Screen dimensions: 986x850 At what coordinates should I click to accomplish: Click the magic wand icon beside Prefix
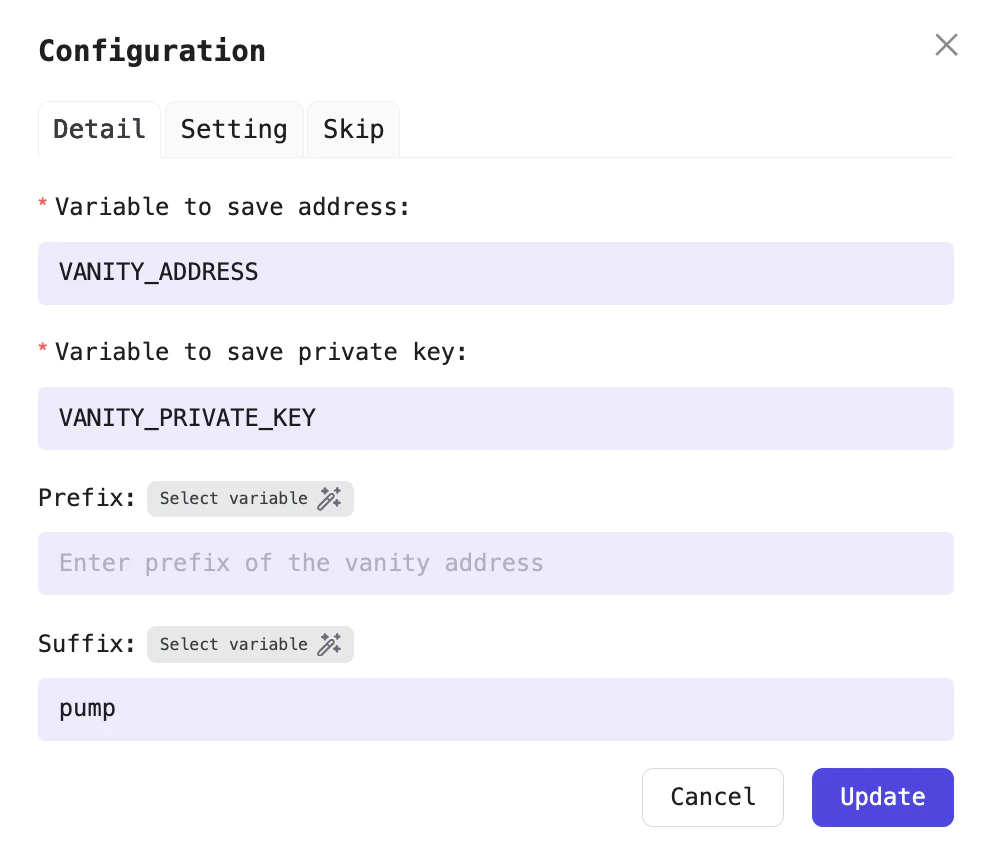point(330,498)
